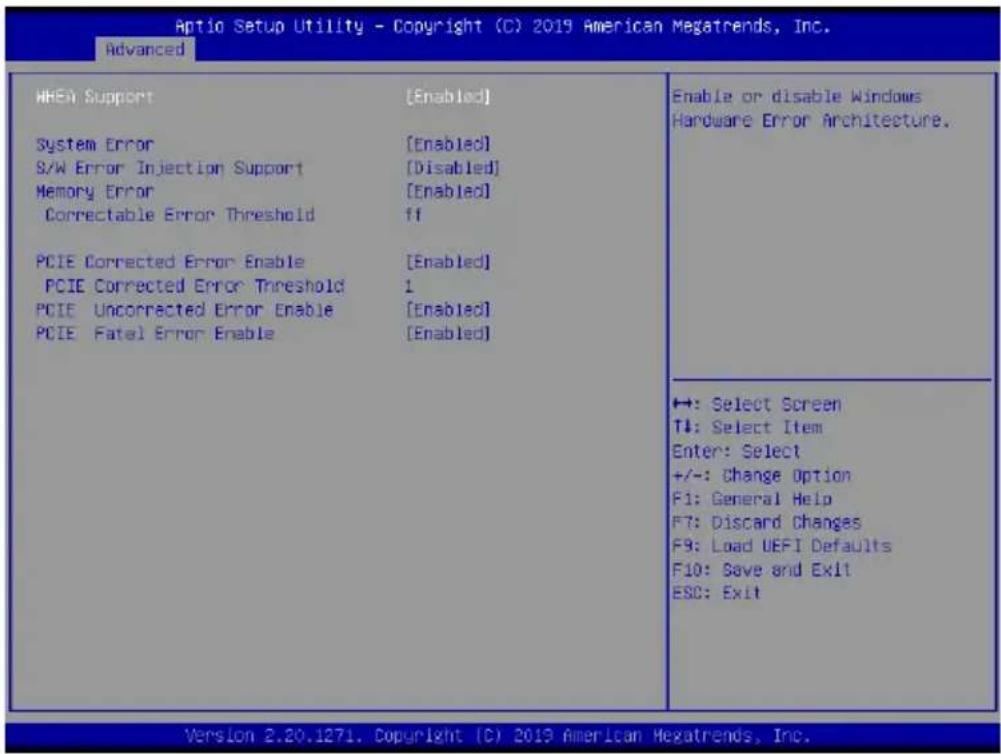The image size is (1001, 754).
Task: Click the F1: General Help hint
Action: pos(752,499)
